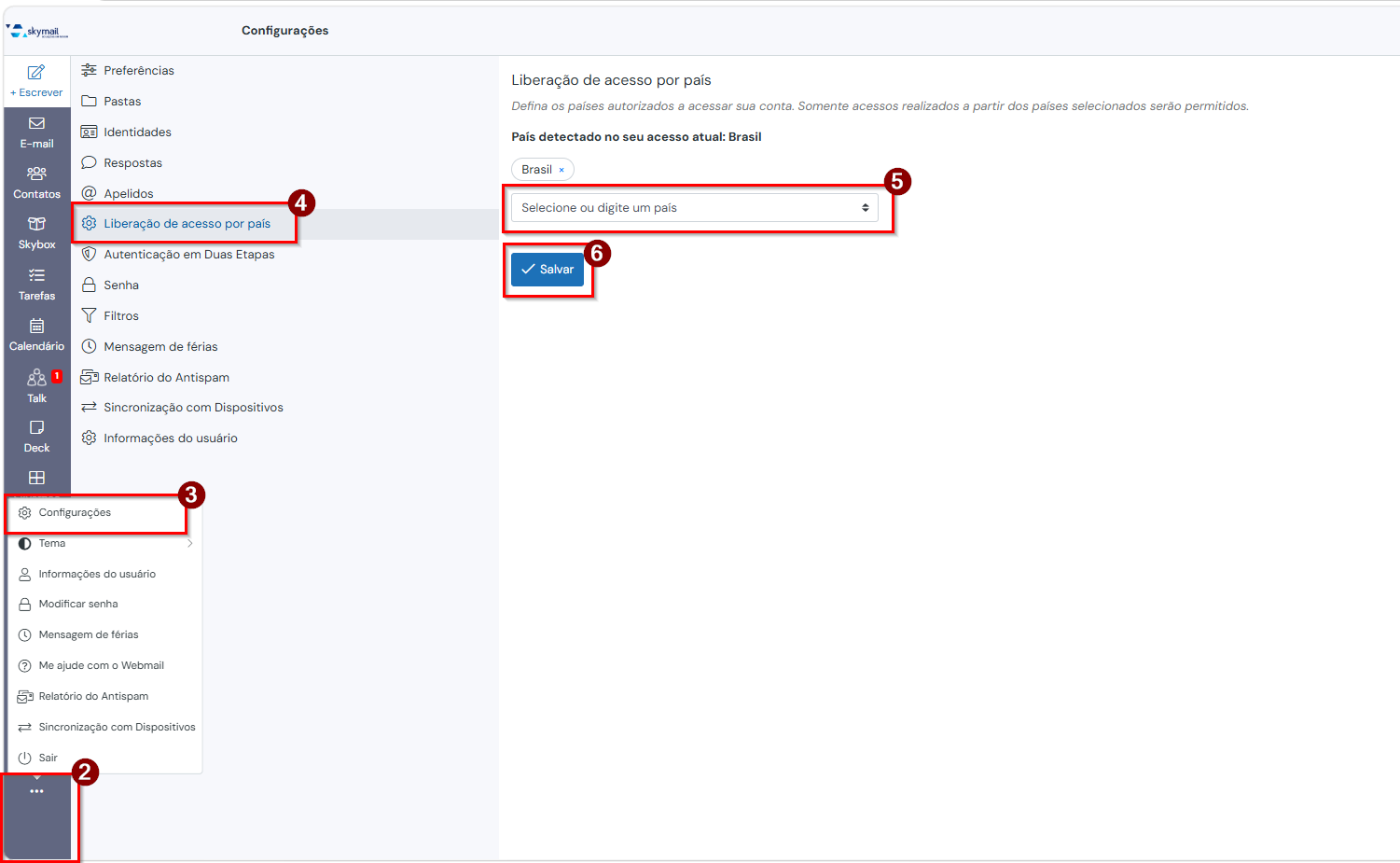Click the Escrever compose icon

pyautogui.click(x=36, y=73)
